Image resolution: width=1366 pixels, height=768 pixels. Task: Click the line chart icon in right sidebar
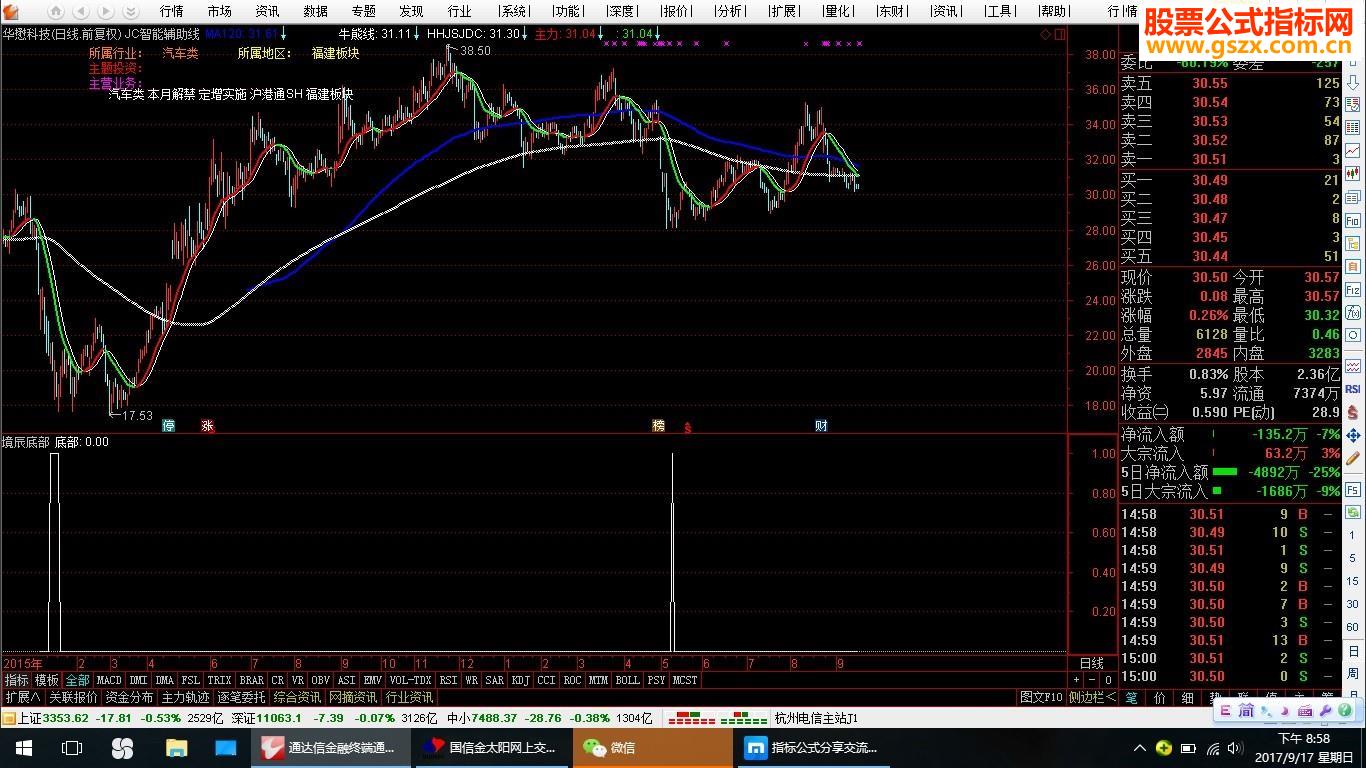point(1353,151)
